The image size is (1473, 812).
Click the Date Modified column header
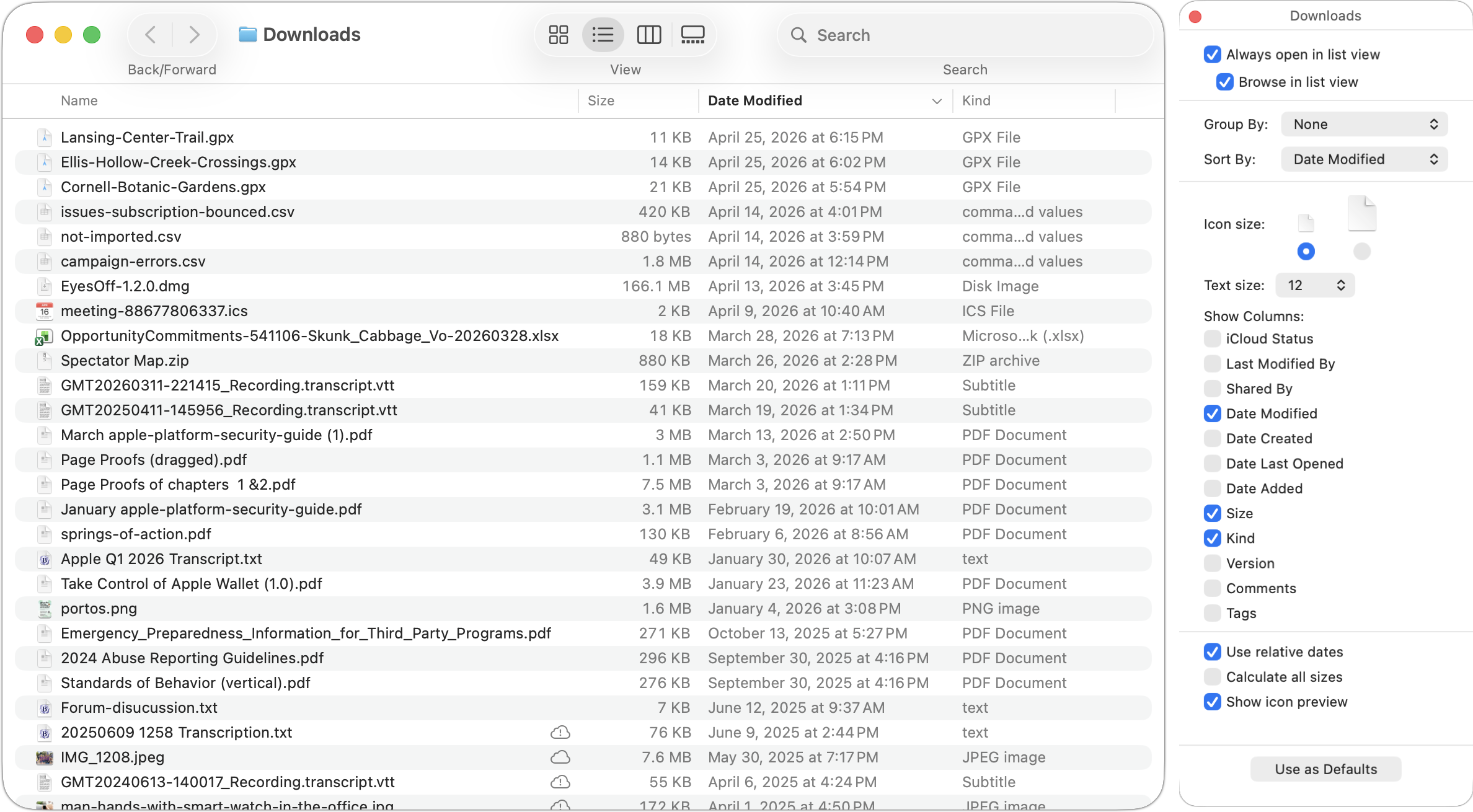coord(755,100)
